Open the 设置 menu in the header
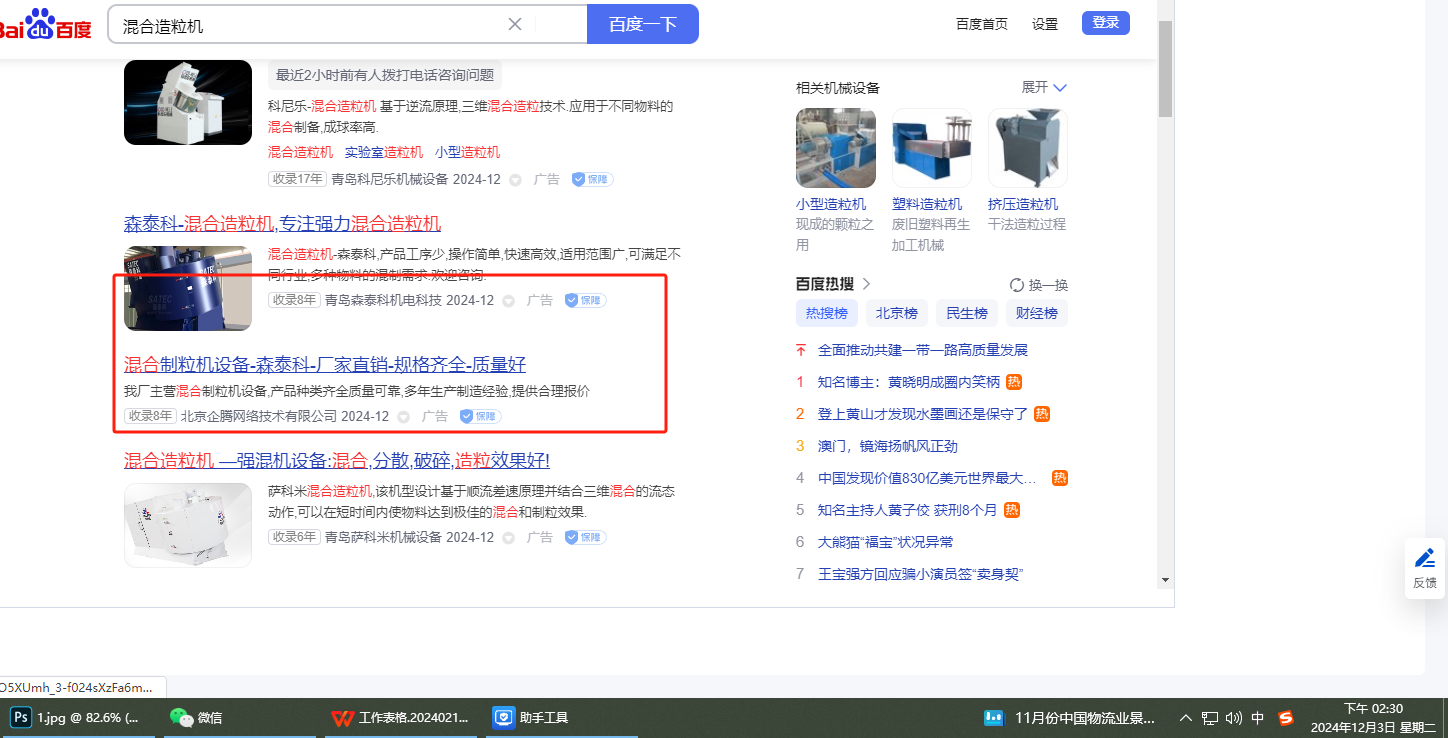 point(1045,24)
